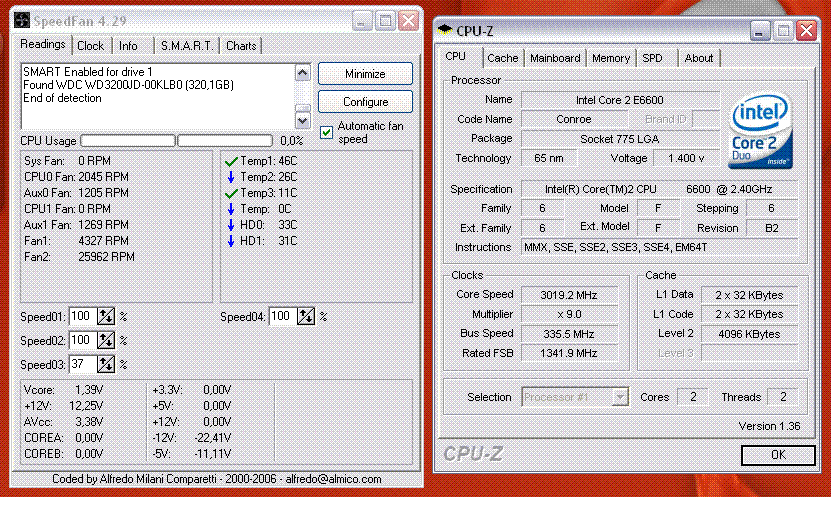
Task: Click the blue arrow next to Temp 0C
Action: (231, 209)
